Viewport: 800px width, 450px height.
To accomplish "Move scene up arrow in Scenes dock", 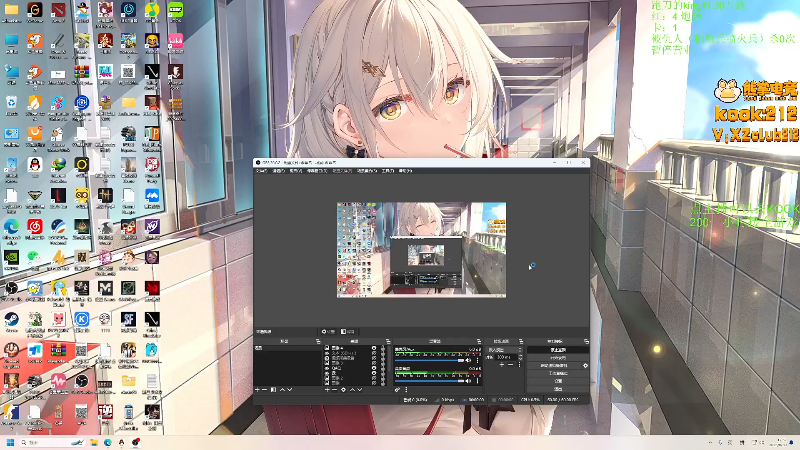I will (x=283, y=390).
